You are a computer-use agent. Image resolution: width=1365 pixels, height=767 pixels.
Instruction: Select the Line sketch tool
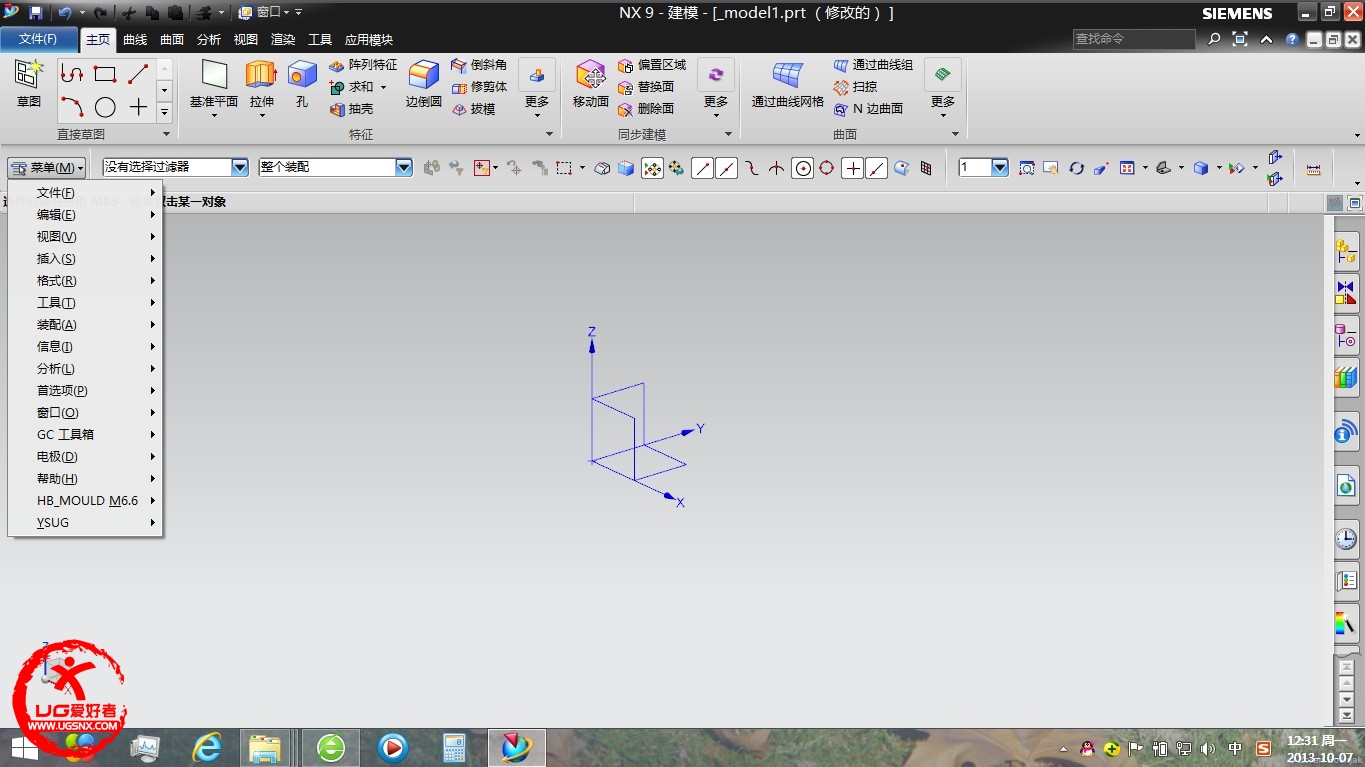click(138, 74)
